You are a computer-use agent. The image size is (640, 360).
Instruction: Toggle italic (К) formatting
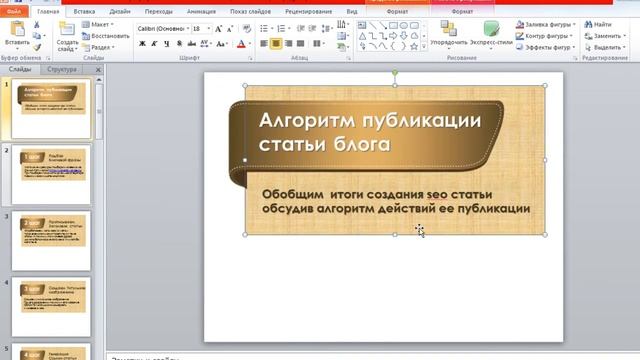click(154, 44)
